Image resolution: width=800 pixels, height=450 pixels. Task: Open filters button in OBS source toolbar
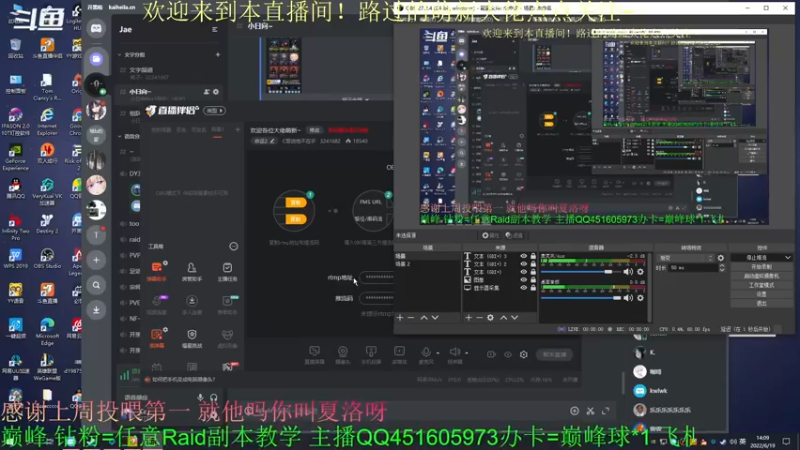pyautogui.click(x=514, y=235)
